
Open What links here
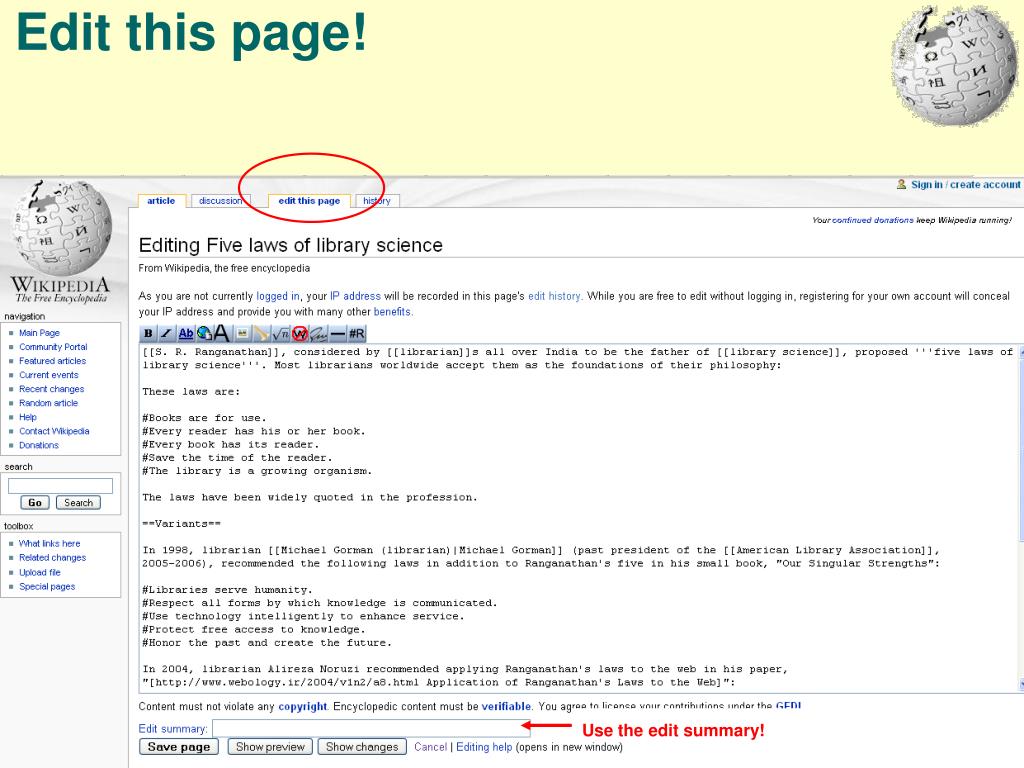pyautogui.click(x=50, y=543)
